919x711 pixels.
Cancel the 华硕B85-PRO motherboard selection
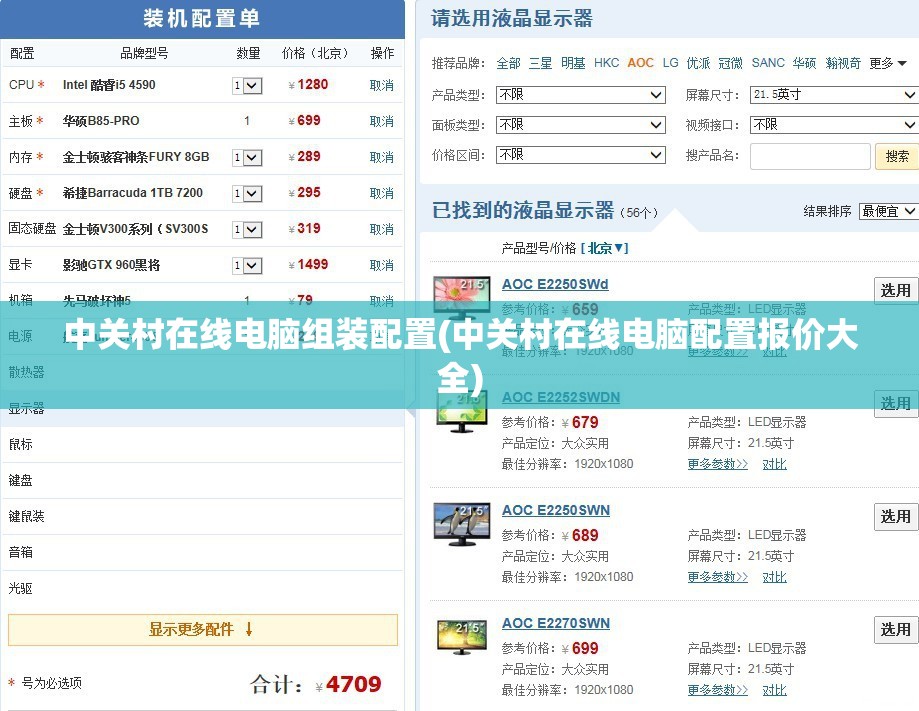(x=382, y=121)
